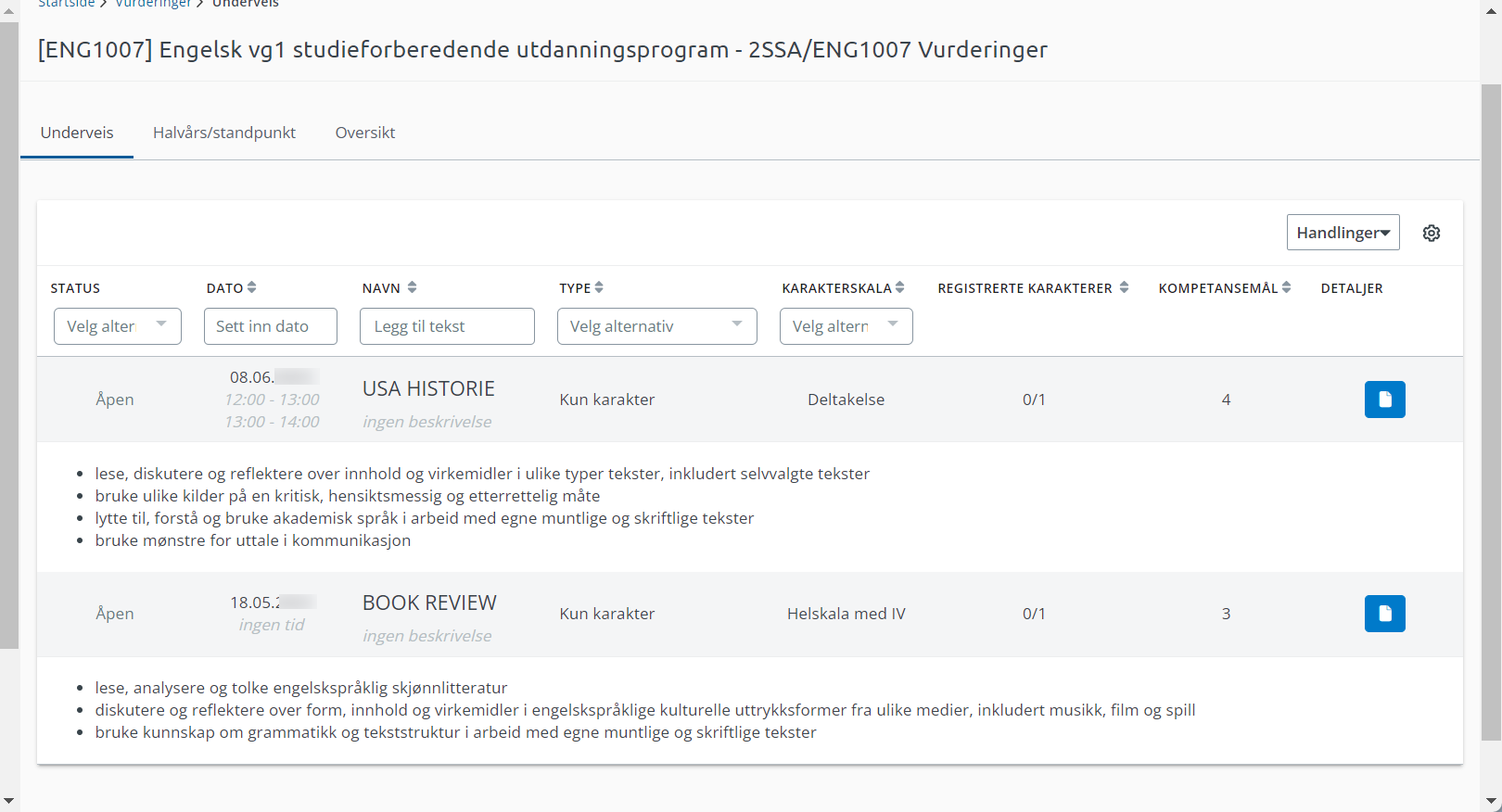Click Helskala med IV in BOOK REVIEW row
Viewport: 1502px width, 812px height.
point(846,614)
